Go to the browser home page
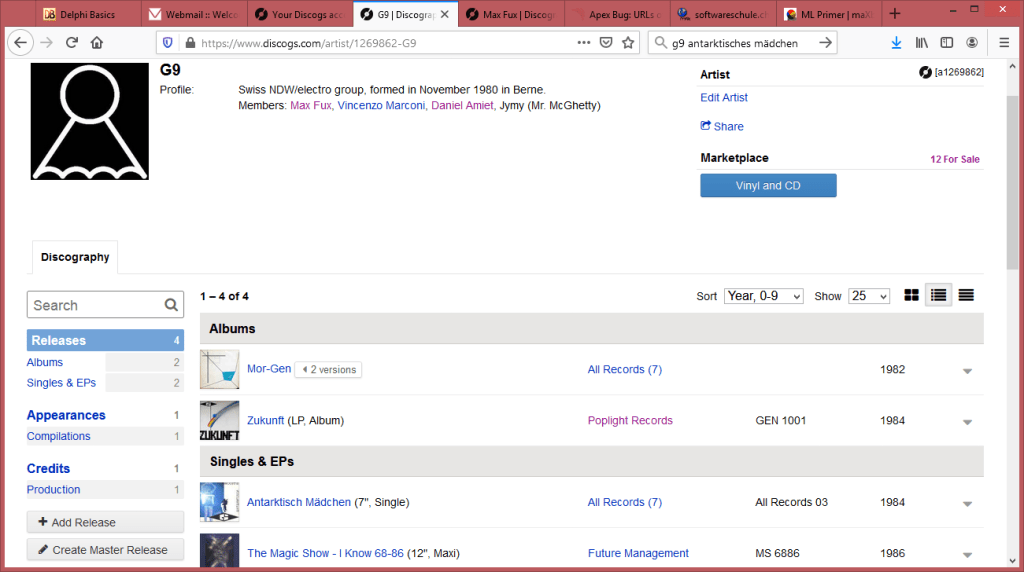The width and height of the screenshot is (1024, 572). 97,43
